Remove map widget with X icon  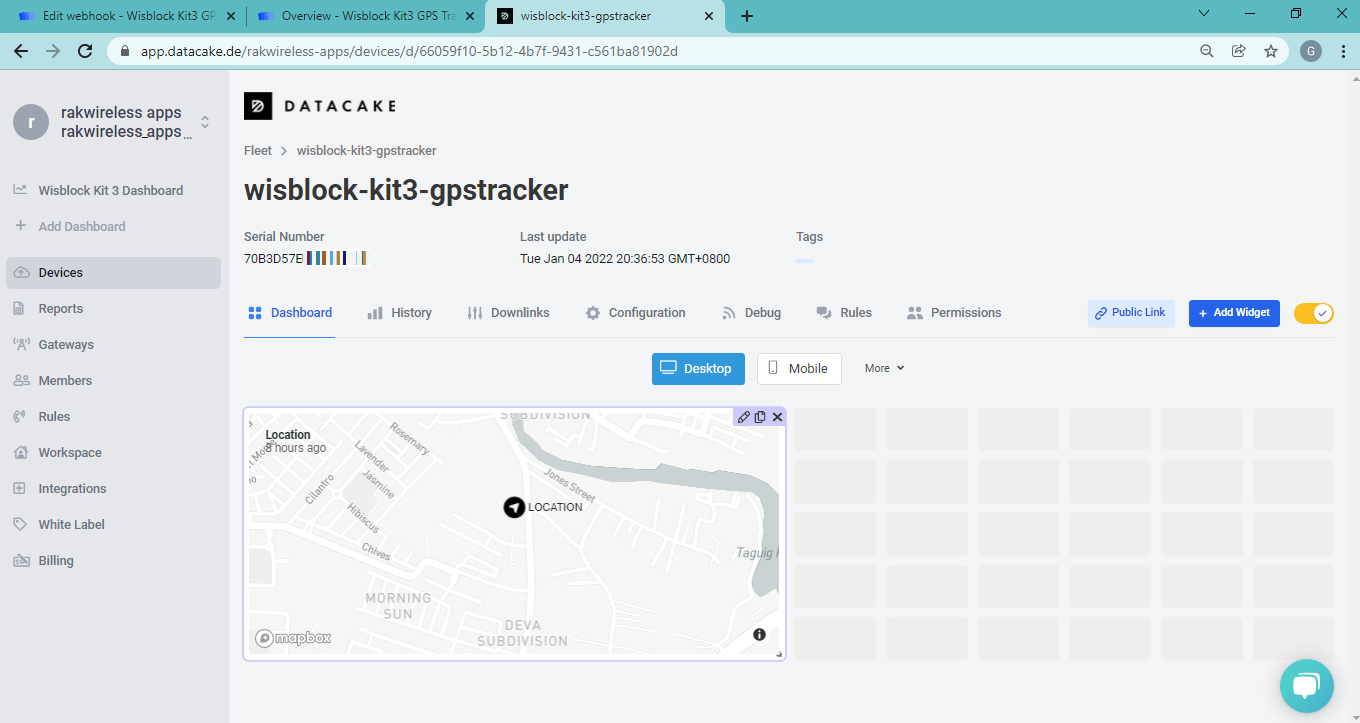777,417
